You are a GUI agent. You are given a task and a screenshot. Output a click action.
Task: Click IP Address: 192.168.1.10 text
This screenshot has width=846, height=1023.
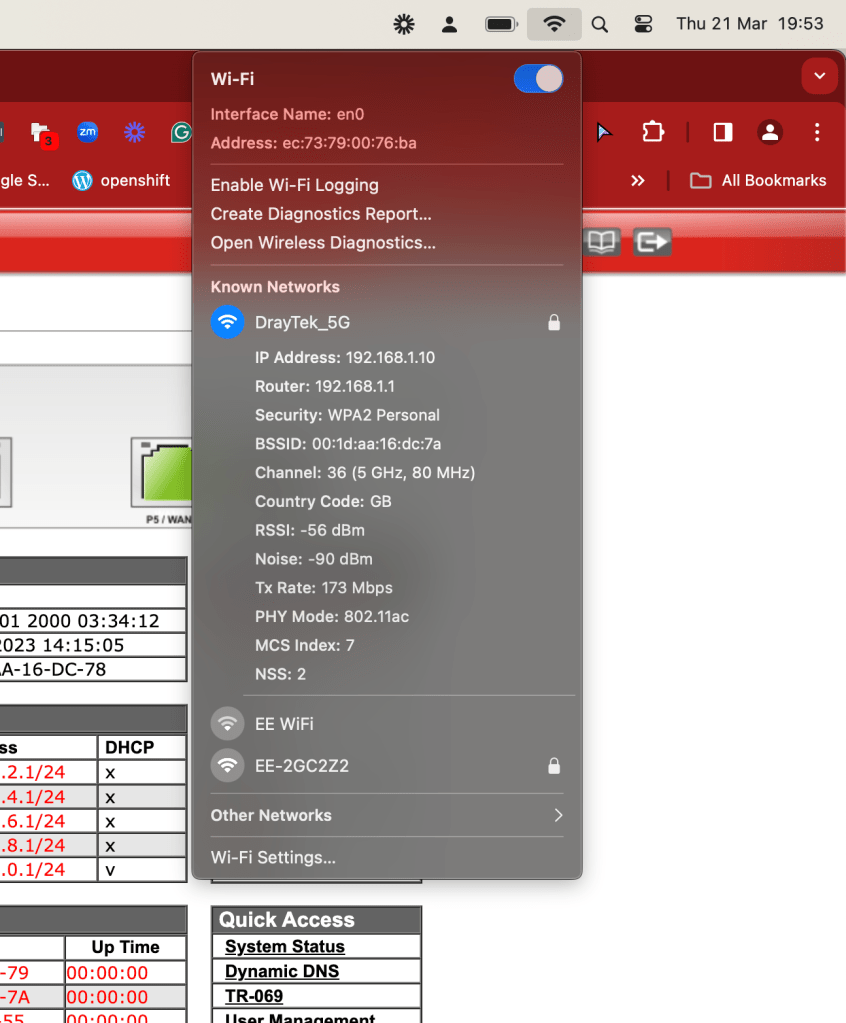(344, 358)
